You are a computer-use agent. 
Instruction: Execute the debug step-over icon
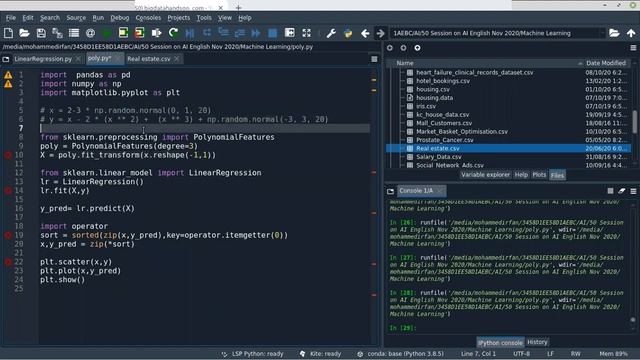[207, 33]
